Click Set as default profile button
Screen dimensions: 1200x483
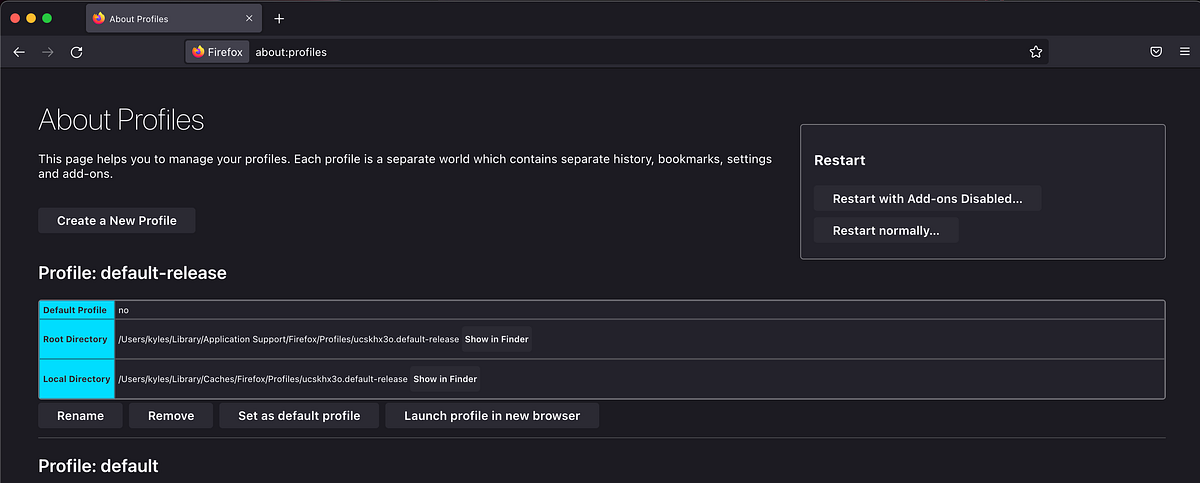(x=299, y=416)
